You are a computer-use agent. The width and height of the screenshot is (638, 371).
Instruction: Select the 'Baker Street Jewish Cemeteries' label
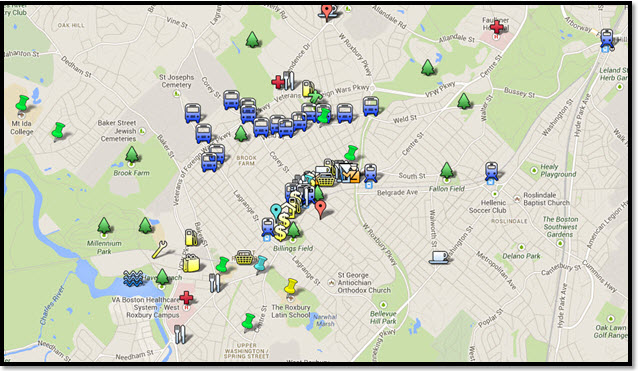[x=117, y=131]
